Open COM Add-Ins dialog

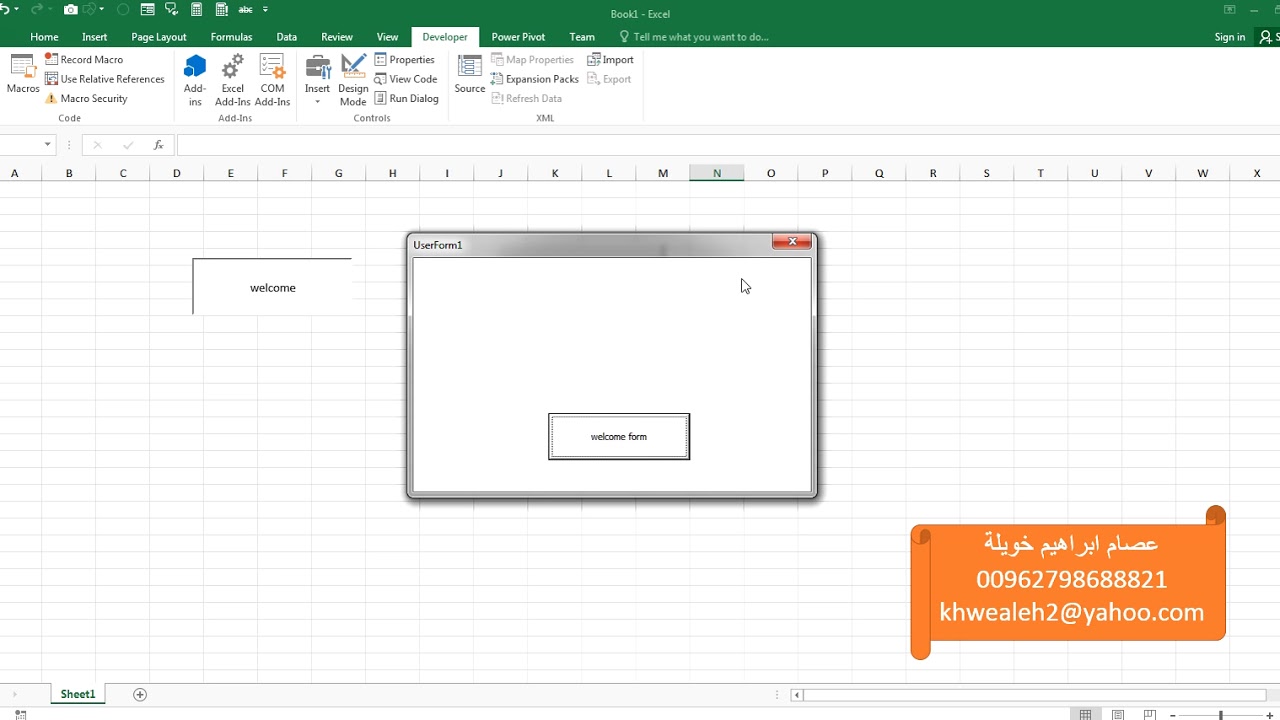pyautogui.click(x=272, y=80)
